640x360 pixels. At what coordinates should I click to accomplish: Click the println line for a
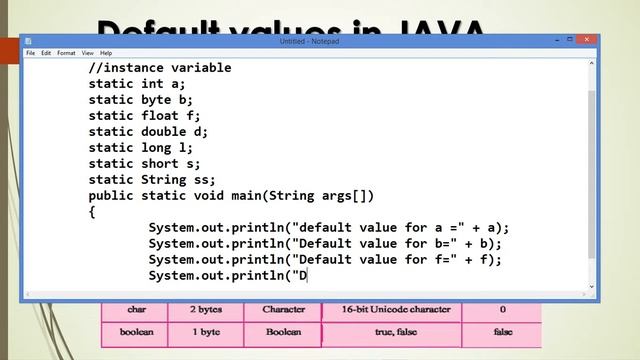(x=329, y=227)
